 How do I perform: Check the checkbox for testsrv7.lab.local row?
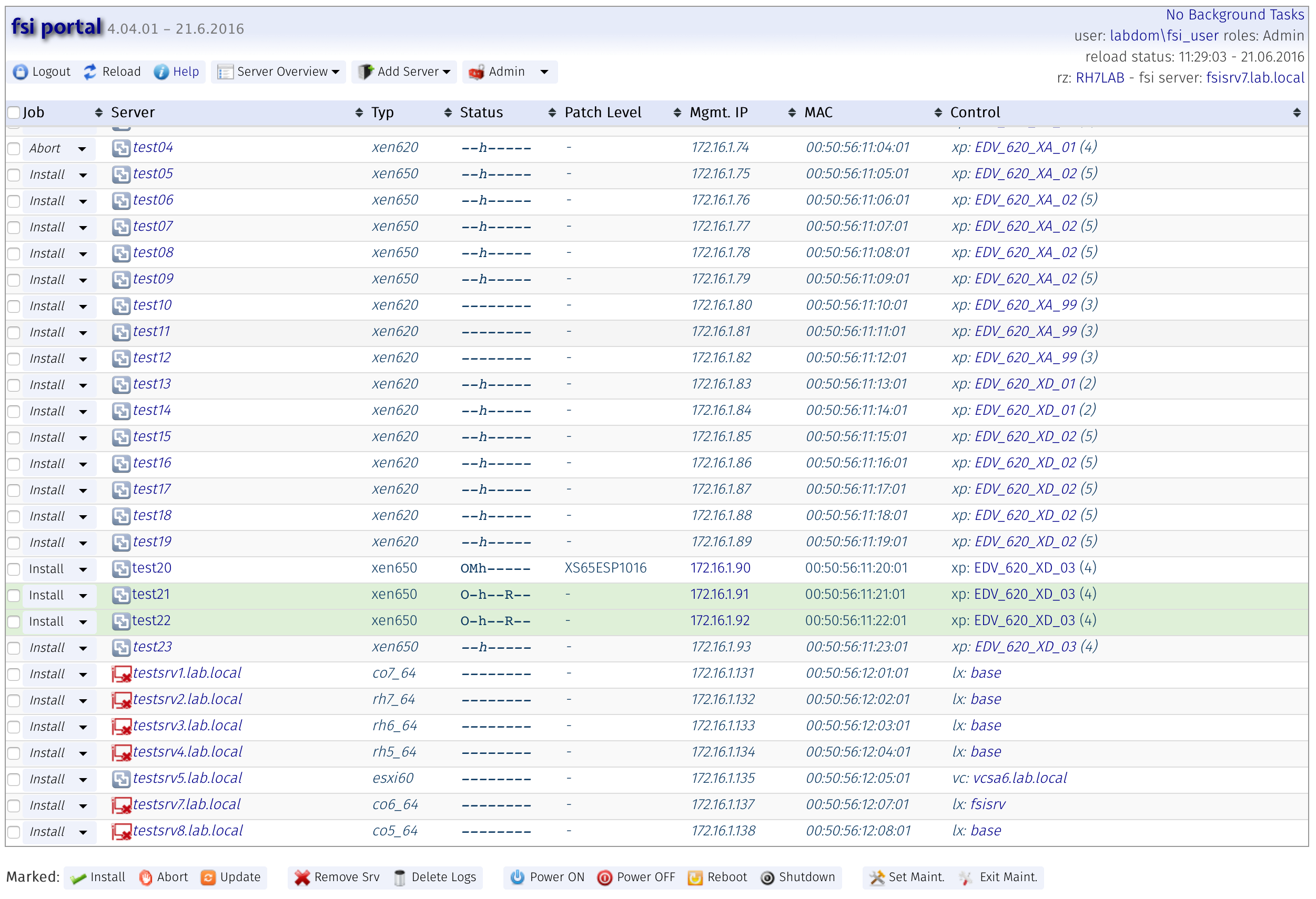[x=14, y=806]
